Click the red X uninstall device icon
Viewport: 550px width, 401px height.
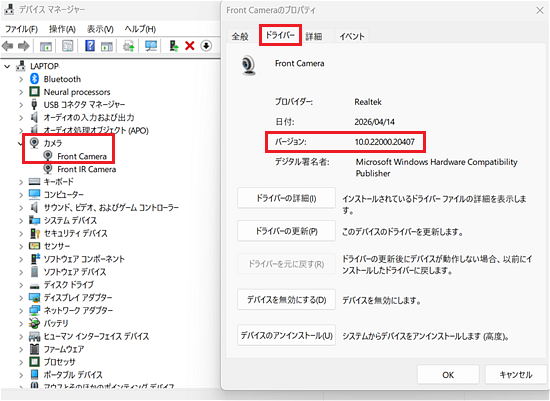tap(190, 46)
